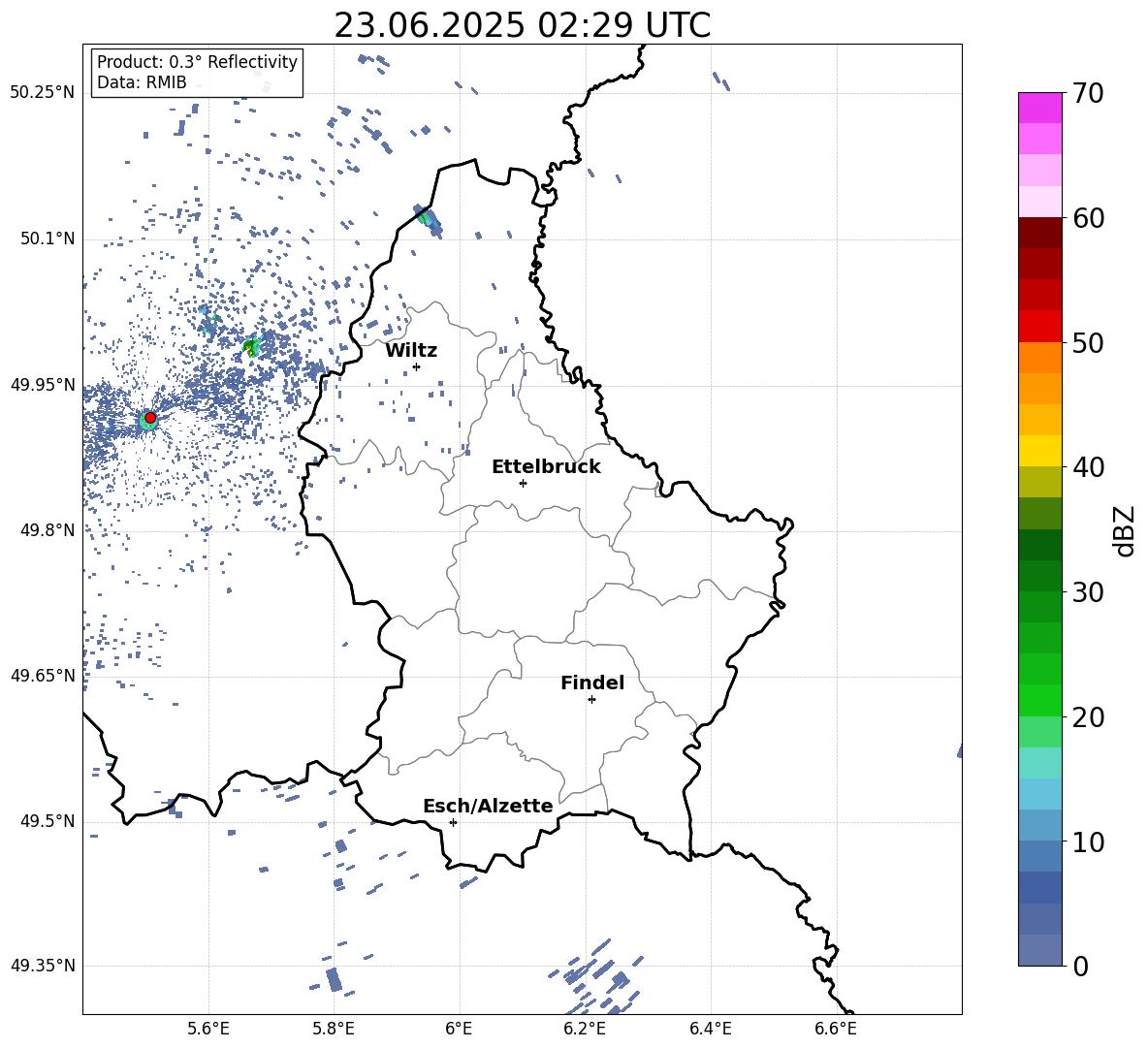This screenshot has height=1048, width=1148.
Task: Click the colorbar tick label 70
Action: click(1088, 94)
